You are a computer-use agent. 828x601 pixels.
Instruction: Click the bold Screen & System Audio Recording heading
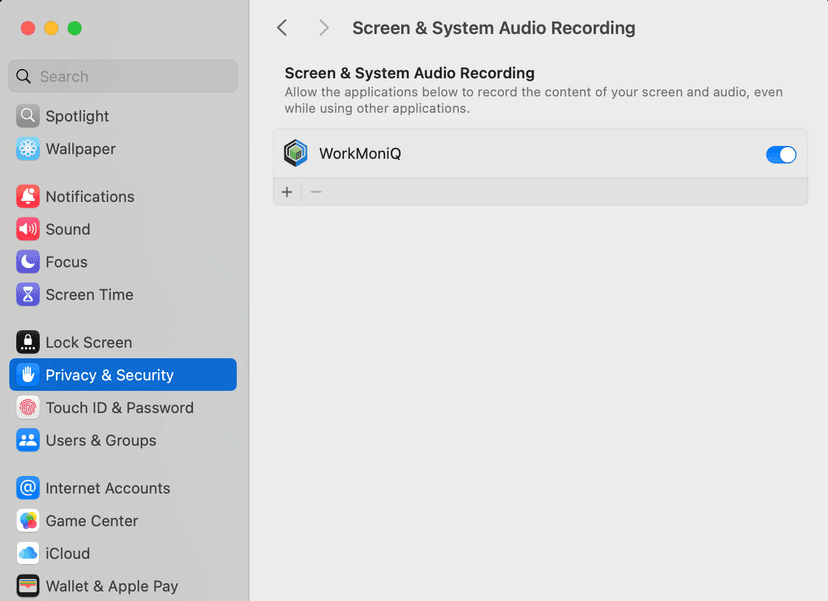click(410, 73)
